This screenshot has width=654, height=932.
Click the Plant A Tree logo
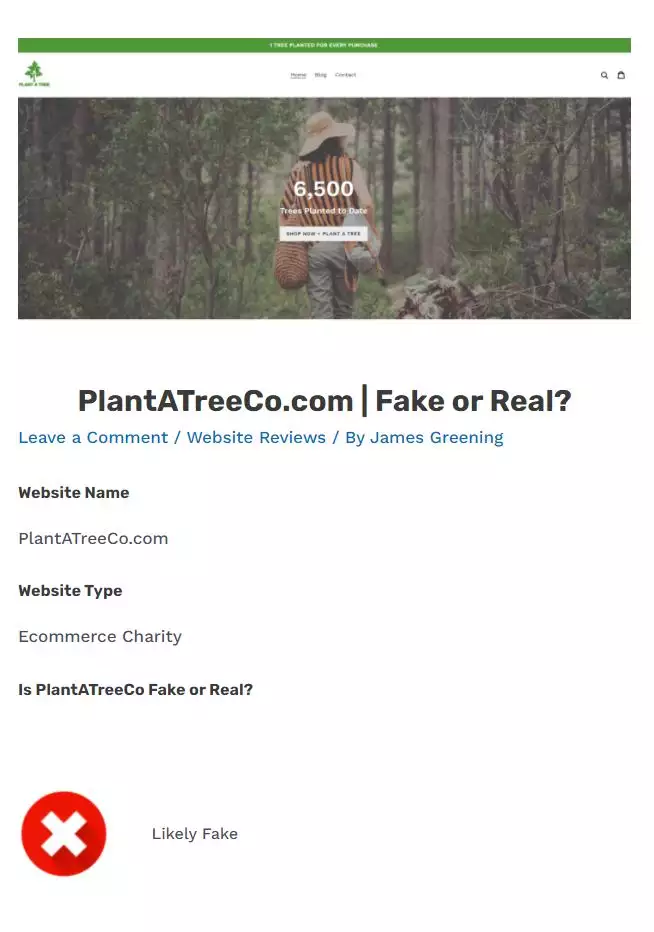click(x=34, y=74)
